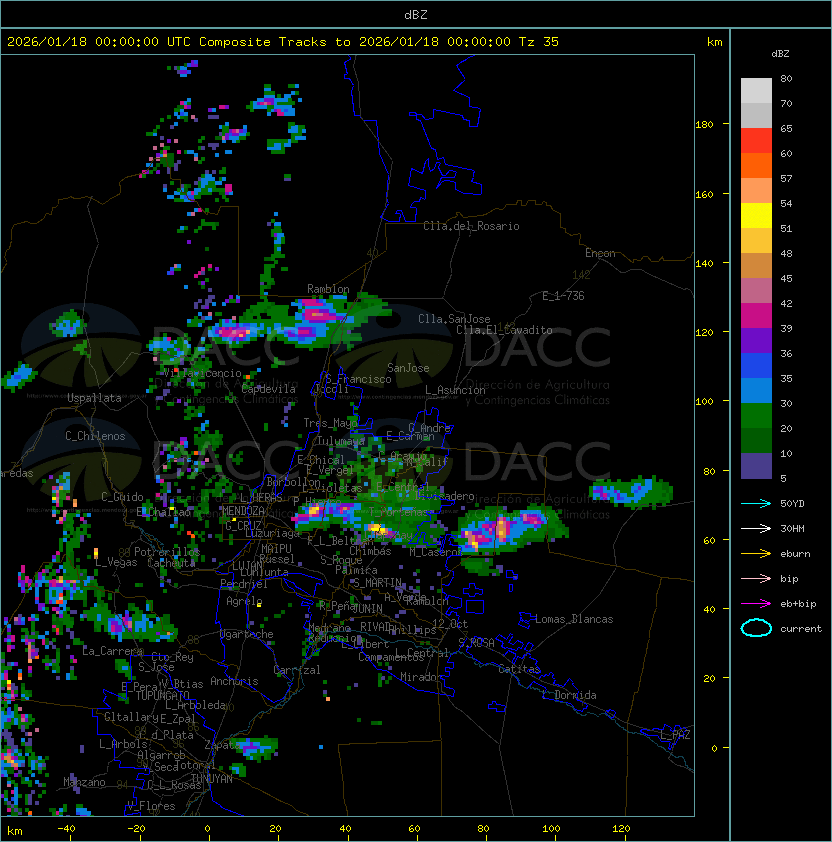This screenshot has height=842, width=832.
Task: Pick the magenta 39–42 dBZ swatch
Action: click(756, 316)
